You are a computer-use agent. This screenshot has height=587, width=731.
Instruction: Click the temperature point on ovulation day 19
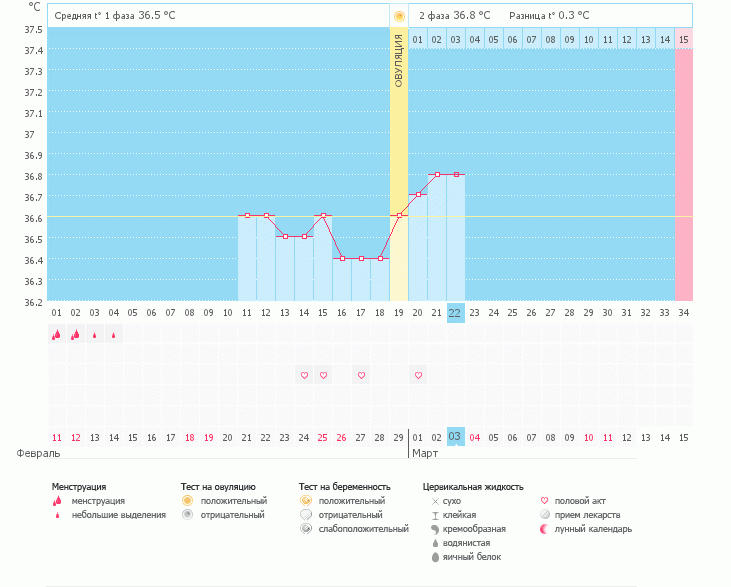click(x=399, y=215)
